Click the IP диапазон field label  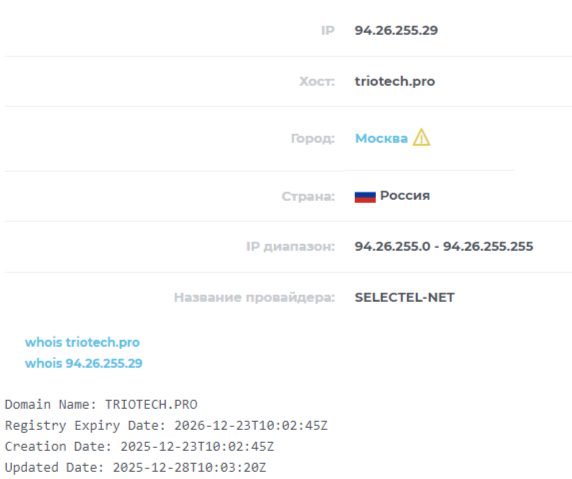290,247
